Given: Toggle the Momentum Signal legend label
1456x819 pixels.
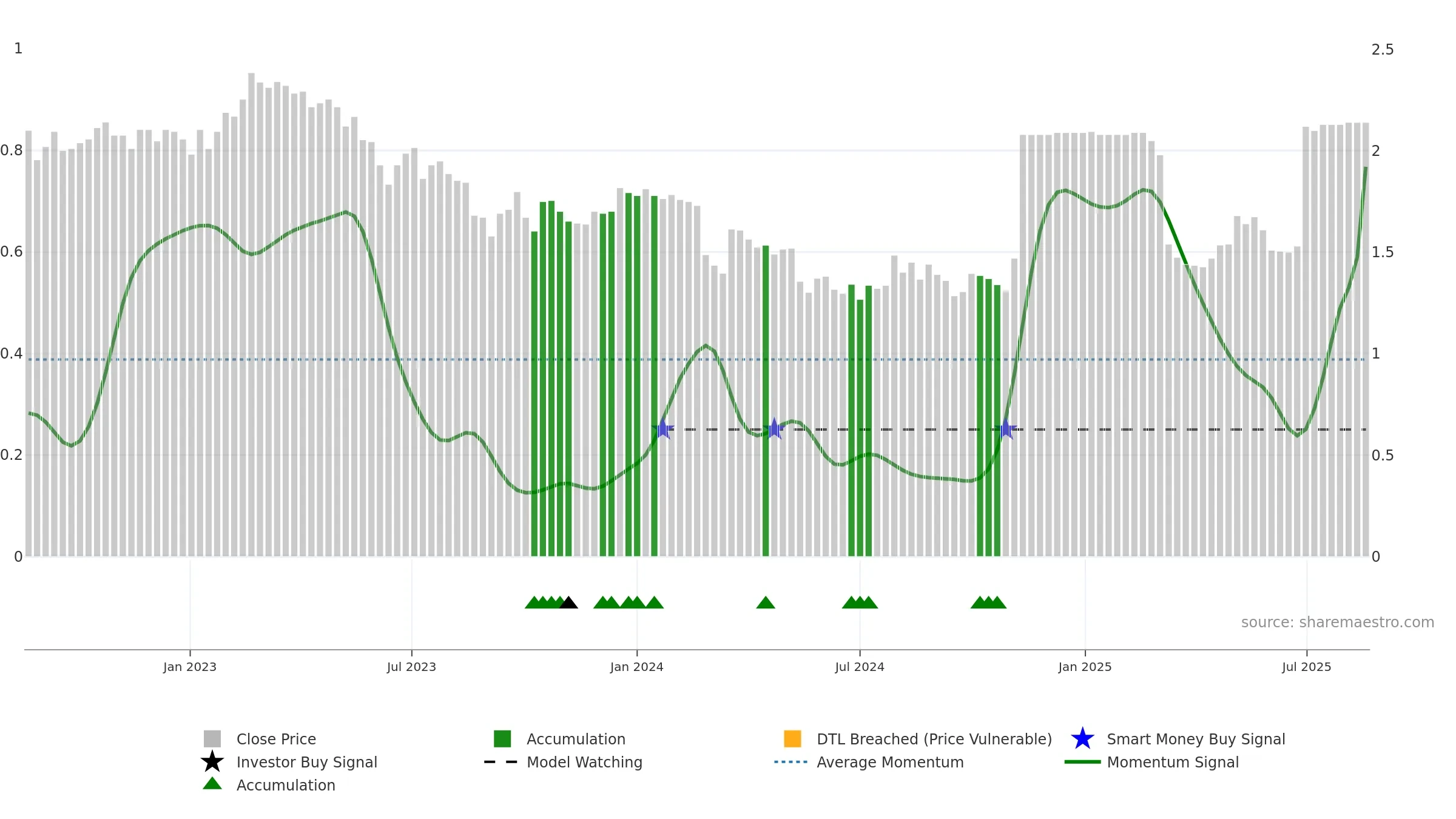Looking at the screenshot, I should (x=1173, y=762).
